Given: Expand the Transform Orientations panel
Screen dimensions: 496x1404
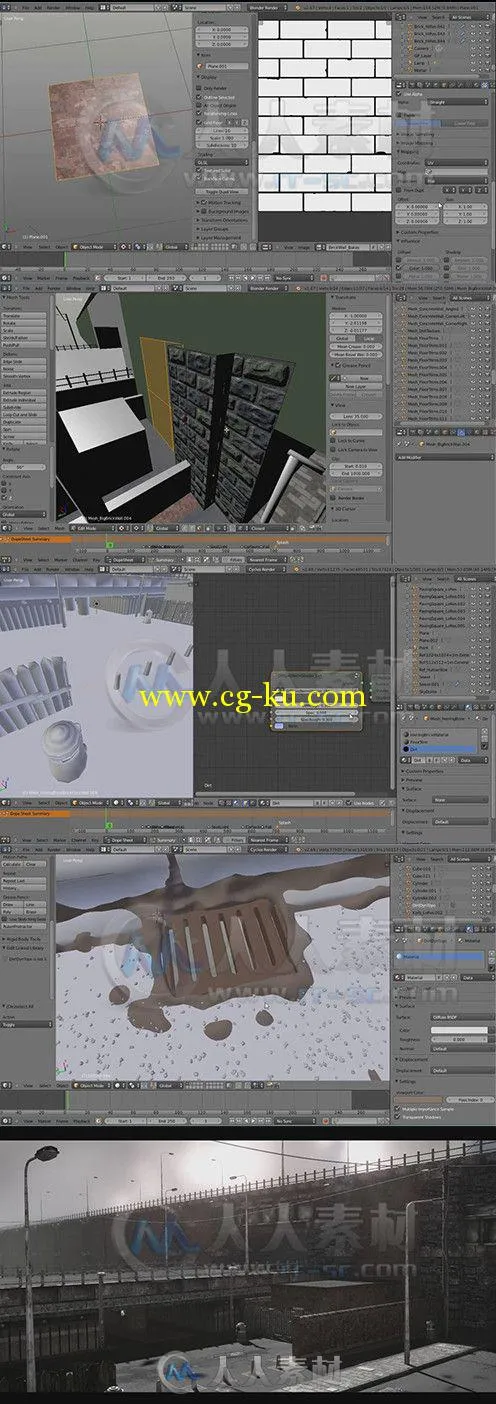Looking at the screenshot, I should pos(222,220).
